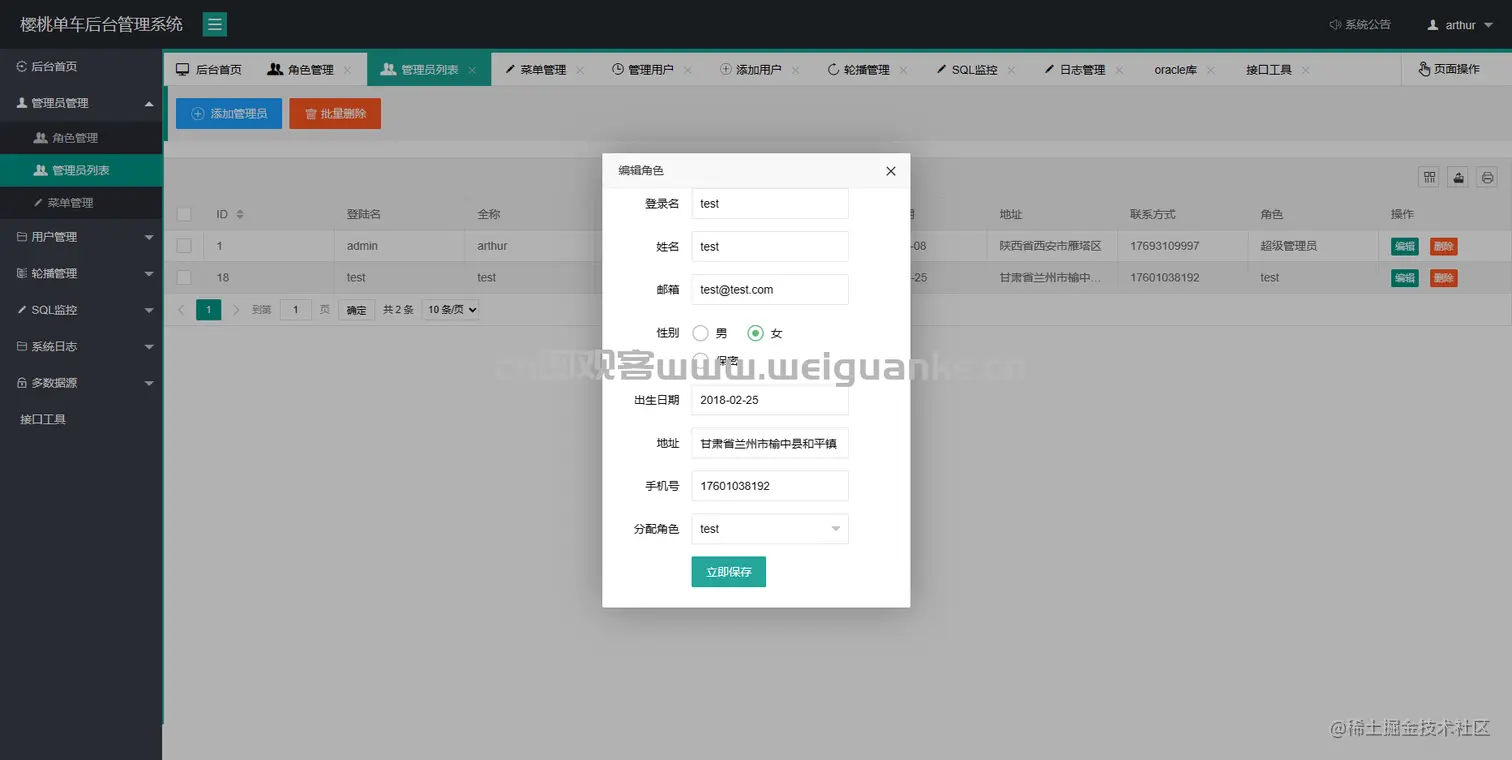This screenshot has height=760, width=1512.
Task: Close the 角色管理 tab
Action: coord(347,70)
